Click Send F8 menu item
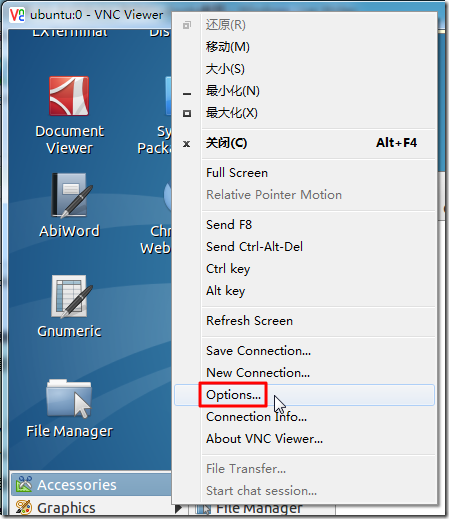 [x=304, y=225]
